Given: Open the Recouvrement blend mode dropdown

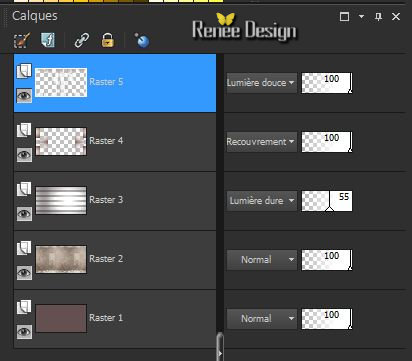Looking at the screenshot, I should point(262,142).
